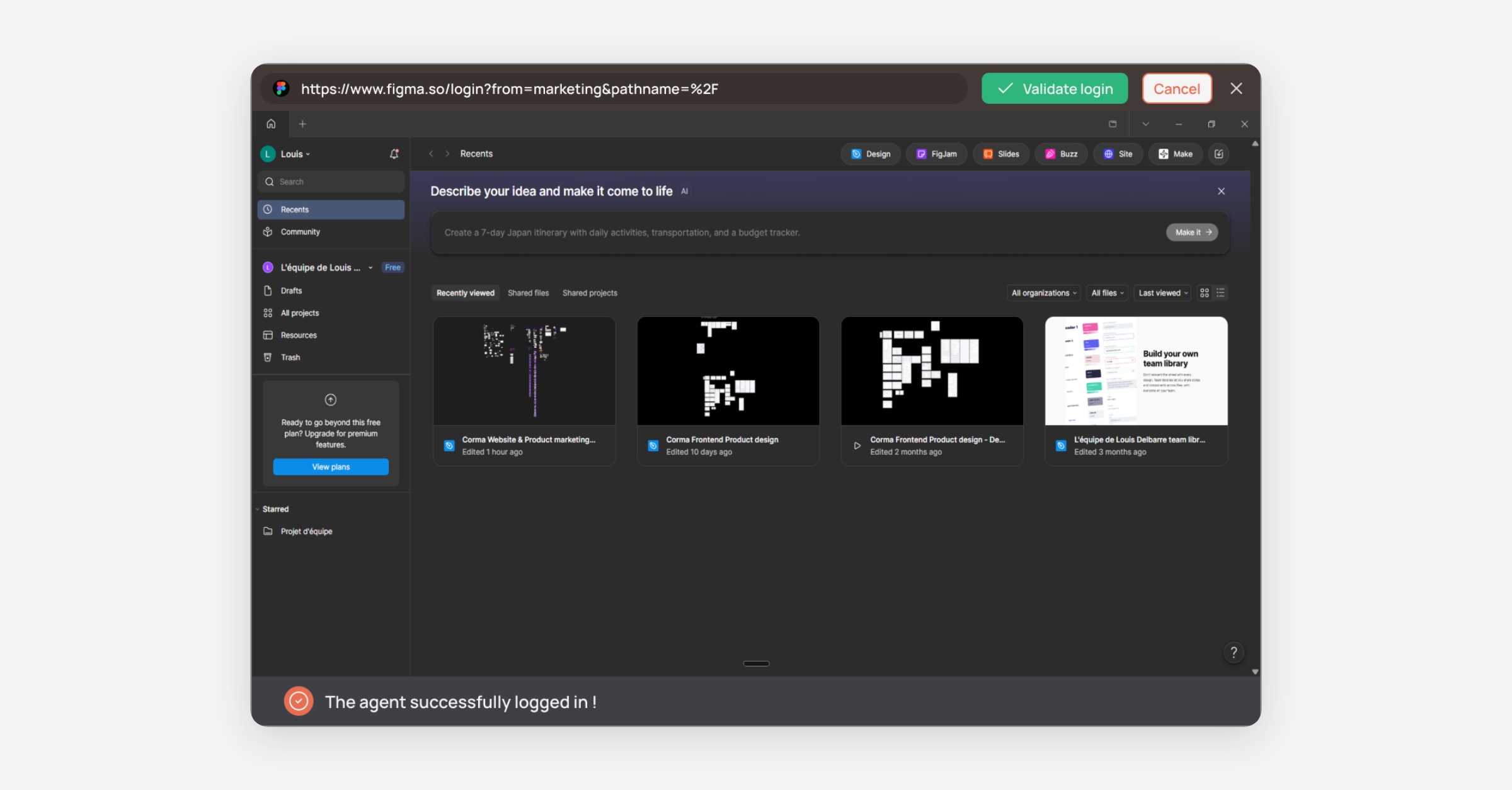Image resolution: width=1512 pixels, height=790 pixels.
Task: Open Corma Frontend Product design thumbnail edited 10 days ago
Action: pyautogui.click(x=728, y=371)
